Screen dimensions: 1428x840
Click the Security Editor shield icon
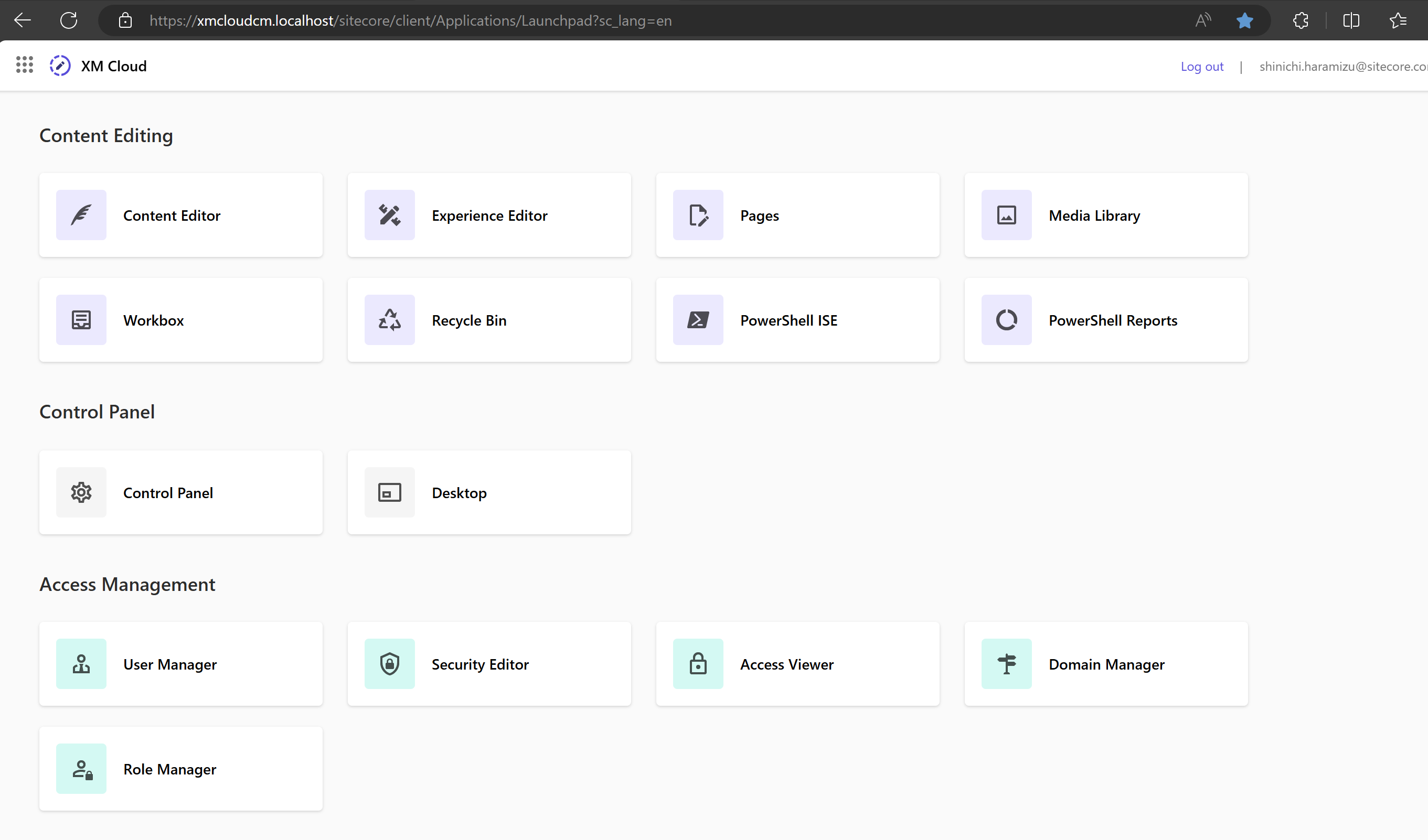pos(389,664)
